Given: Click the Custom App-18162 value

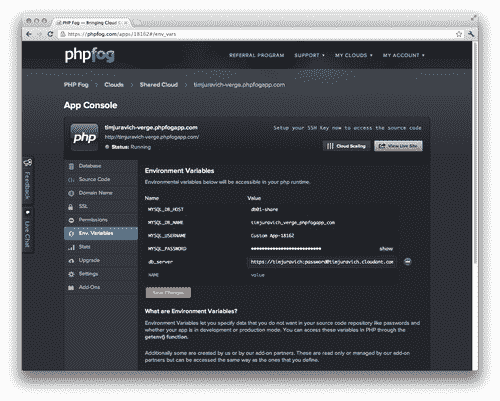Looking at the screenshot, I should coord(272,236).
